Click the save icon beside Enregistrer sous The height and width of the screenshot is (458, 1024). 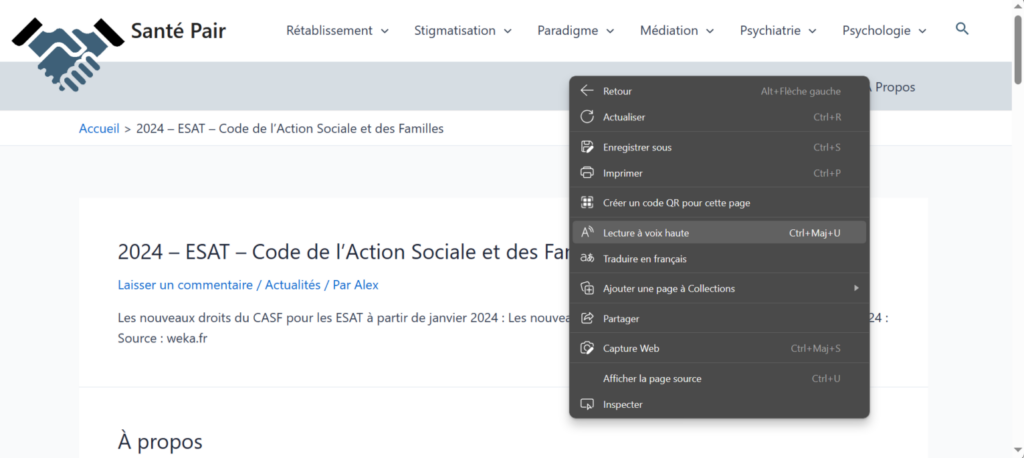tap(587, 147)
